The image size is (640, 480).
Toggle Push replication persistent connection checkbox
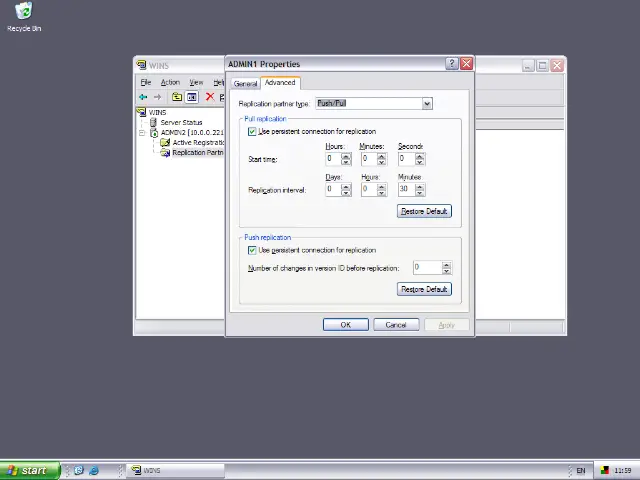(x=252, y=250)
